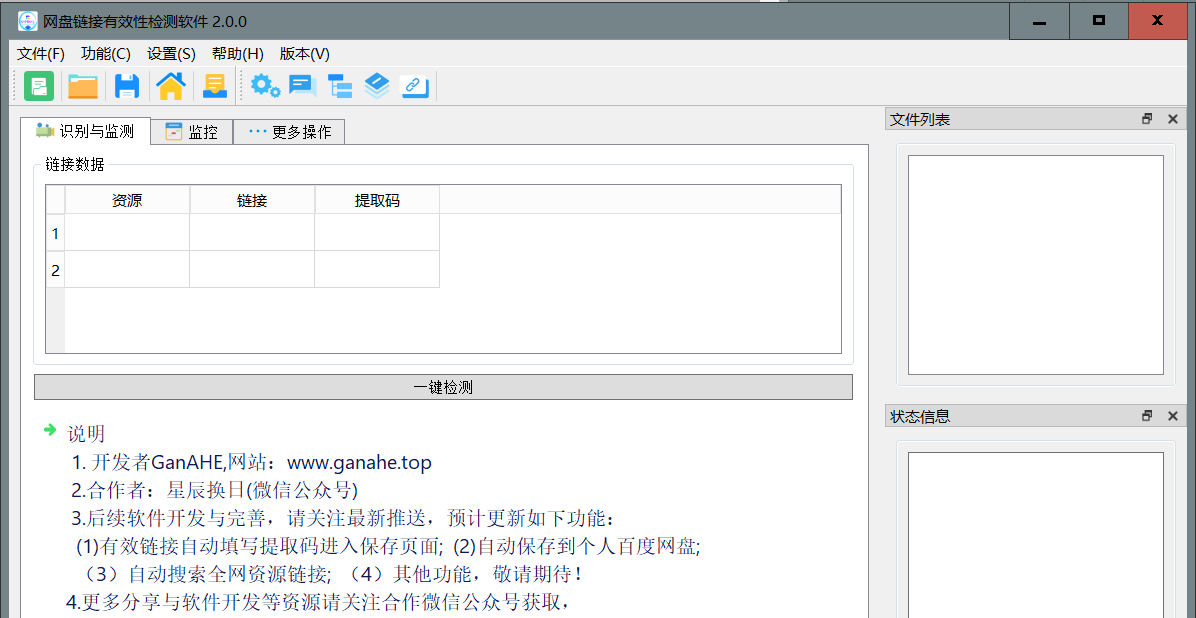This screenshot has width=1196, height=618.
Task: Click the tree structure toolbar icon
Action: click(x=340, y=87)
